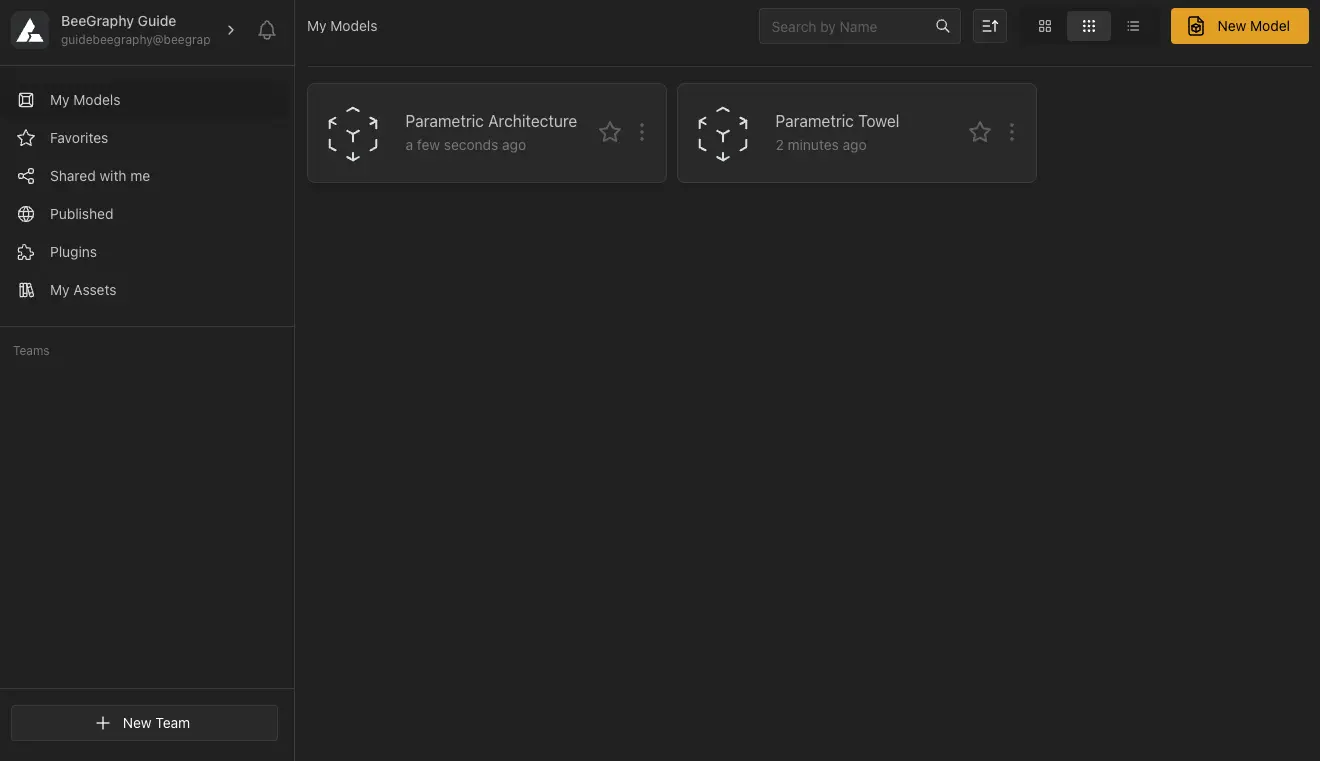This screenshot has width=1320, height=761.
Task: Open Parametric Architecture three-dot menu
Action: (x=642, y=132)
